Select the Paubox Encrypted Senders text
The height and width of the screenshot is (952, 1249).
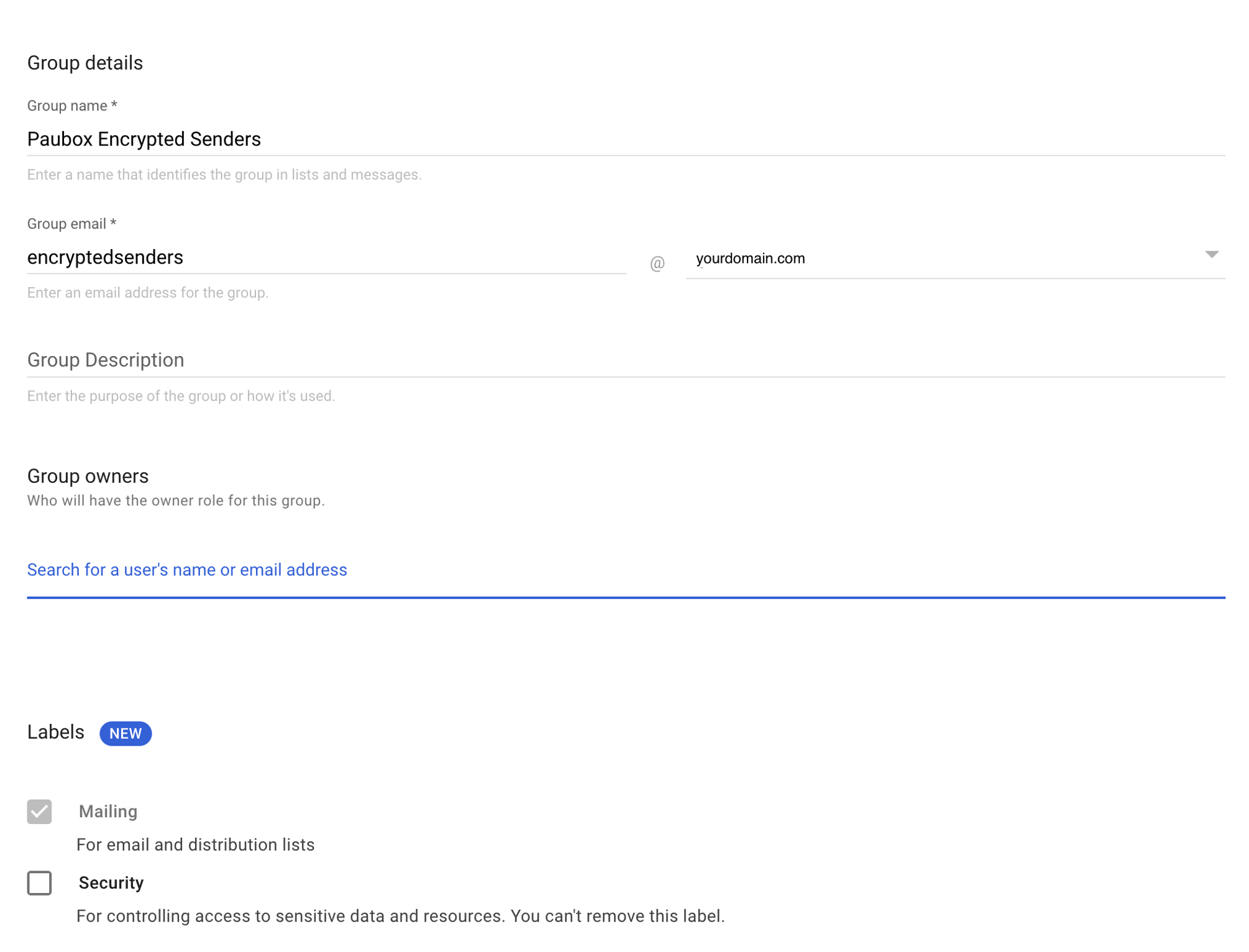pos(144,139)
